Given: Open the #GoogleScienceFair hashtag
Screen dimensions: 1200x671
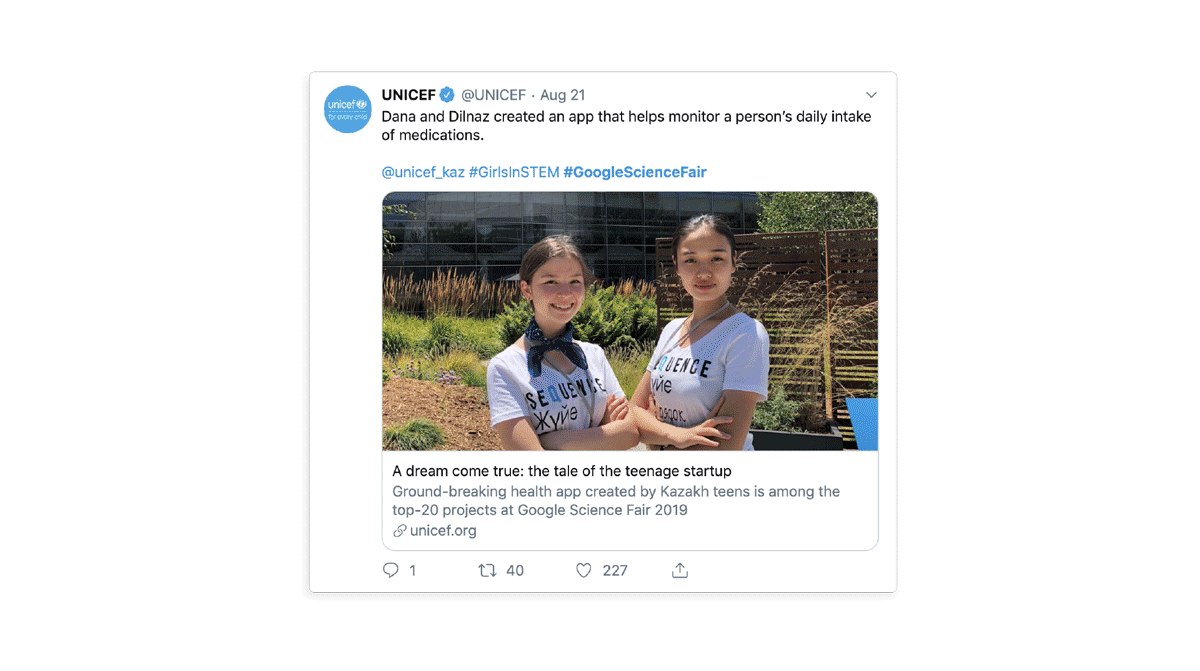Looking at the screenshot, I should [x=635, y=172].
